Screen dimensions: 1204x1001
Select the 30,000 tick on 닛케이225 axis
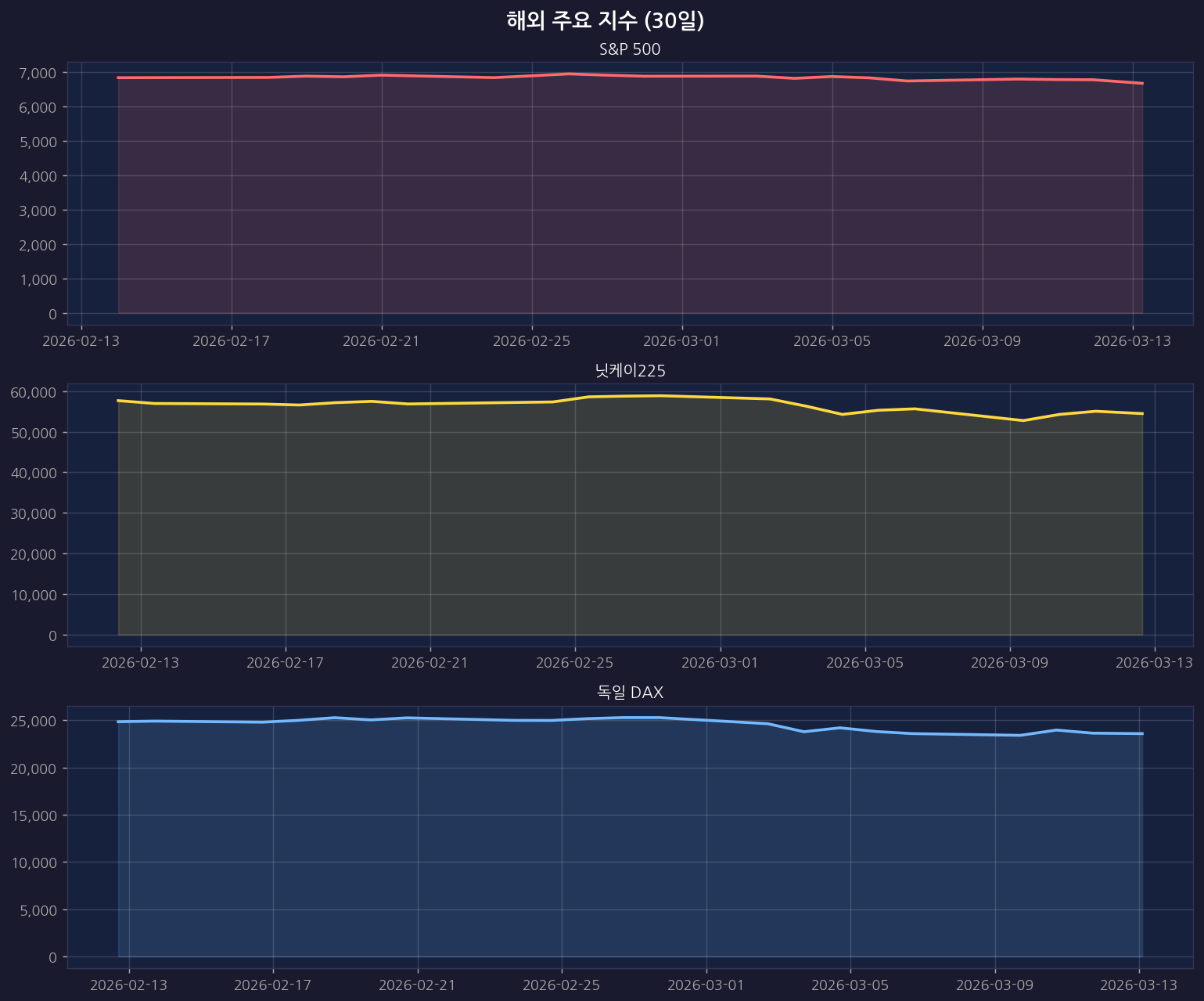[33, 513]
